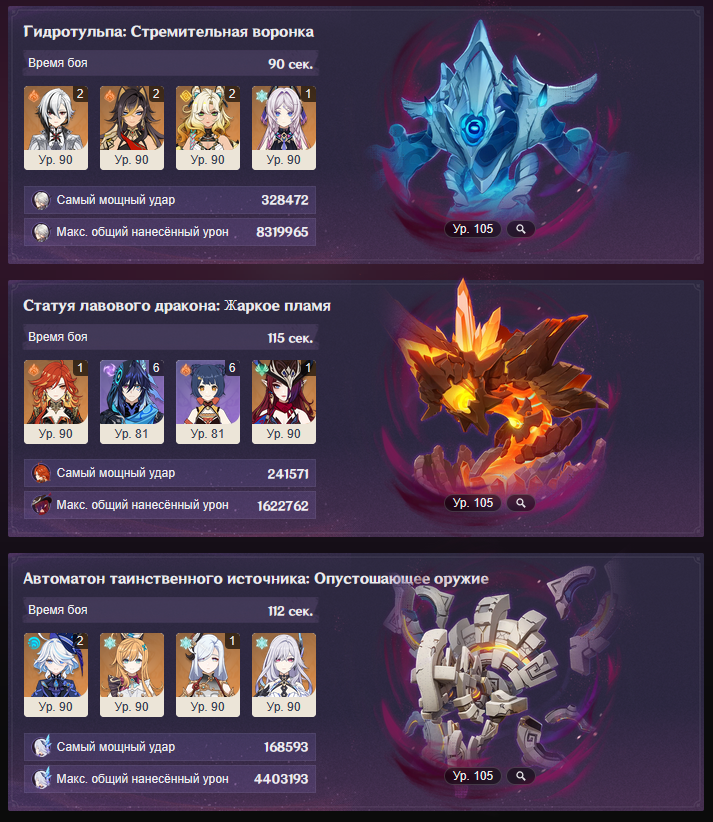Select the lilac-haired Cryo character in the first team

284,128
